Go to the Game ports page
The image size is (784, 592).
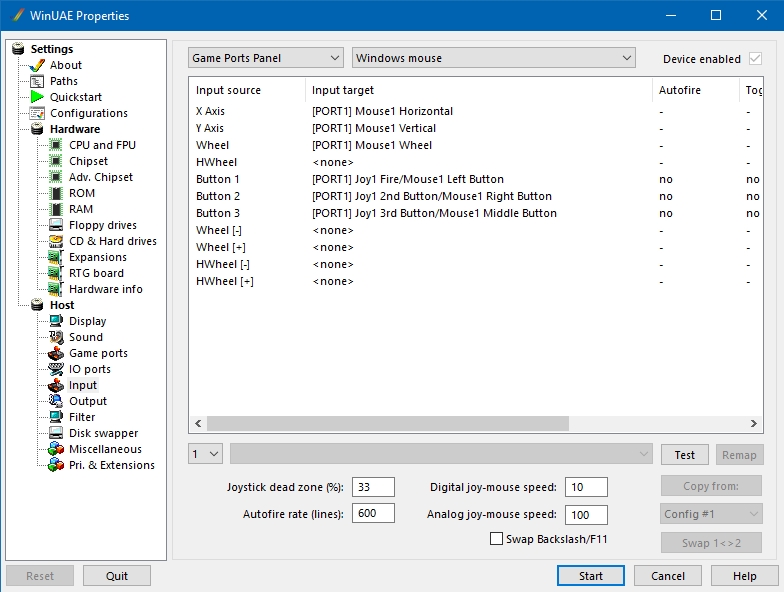tap(98, 354)
